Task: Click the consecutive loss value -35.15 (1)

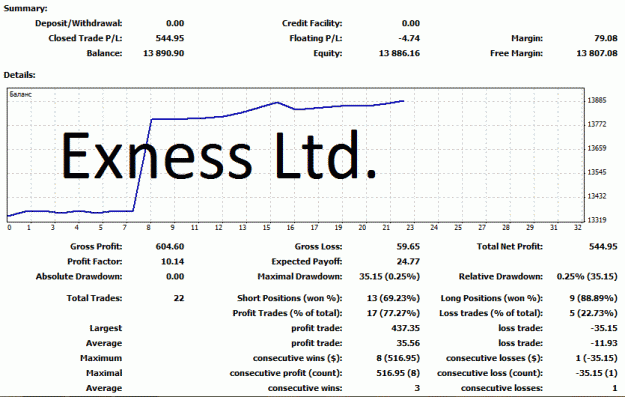Action: pos(596,373)
